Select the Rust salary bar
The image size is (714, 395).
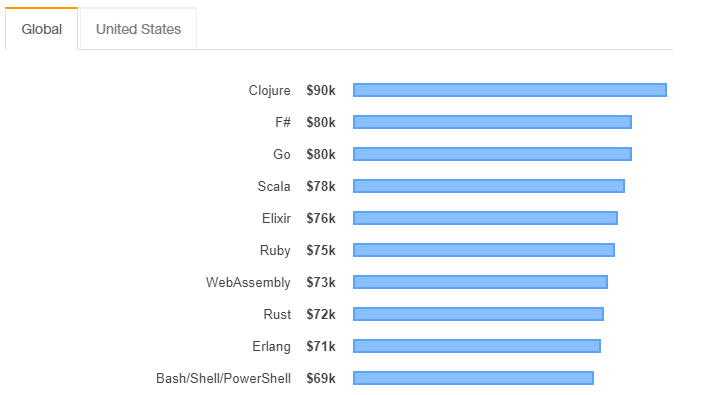point(479,314)
